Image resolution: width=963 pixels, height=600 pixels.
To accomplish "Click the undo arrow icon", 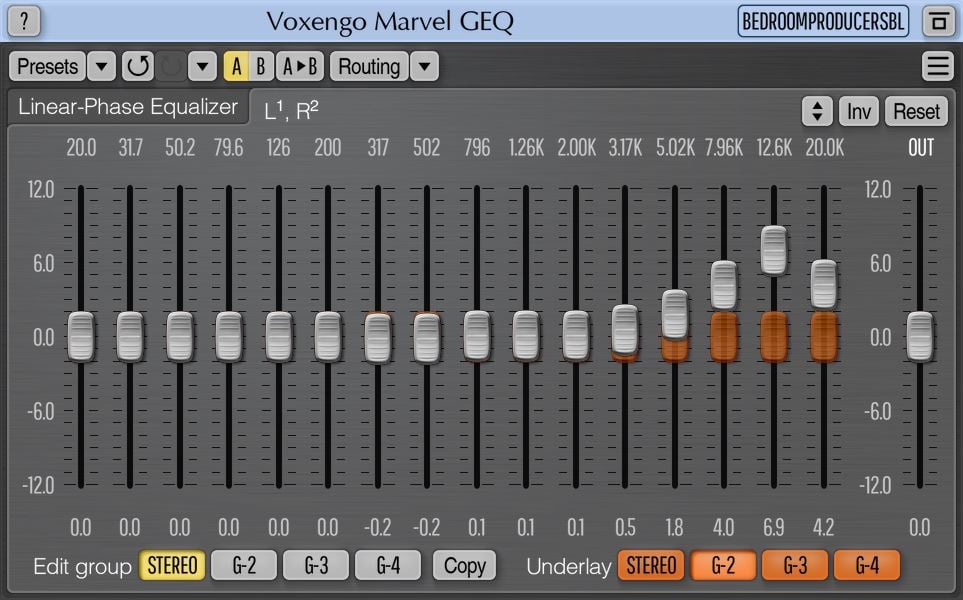I will pyautogui.click(x=138, y=66).
